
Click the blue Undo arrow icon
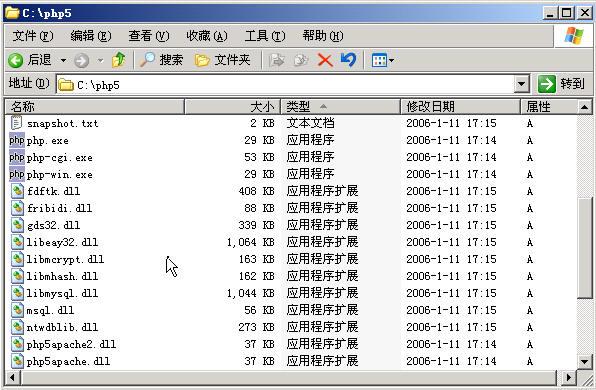point(348,60)
